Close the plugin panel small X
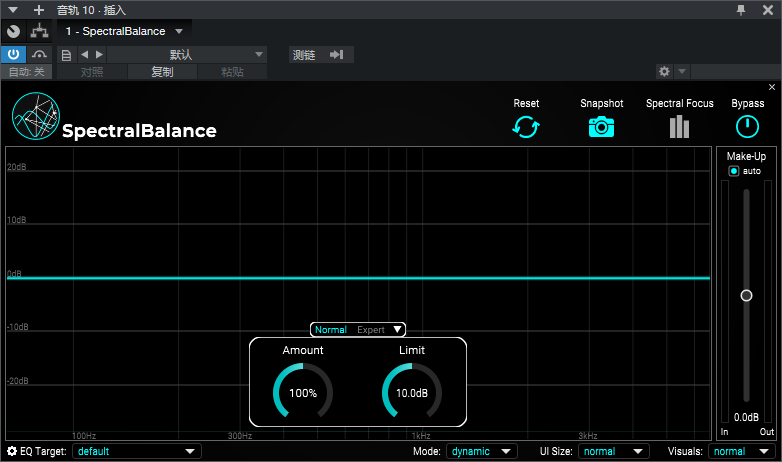This screenshot has width=782, height=462. click(772, 87)
